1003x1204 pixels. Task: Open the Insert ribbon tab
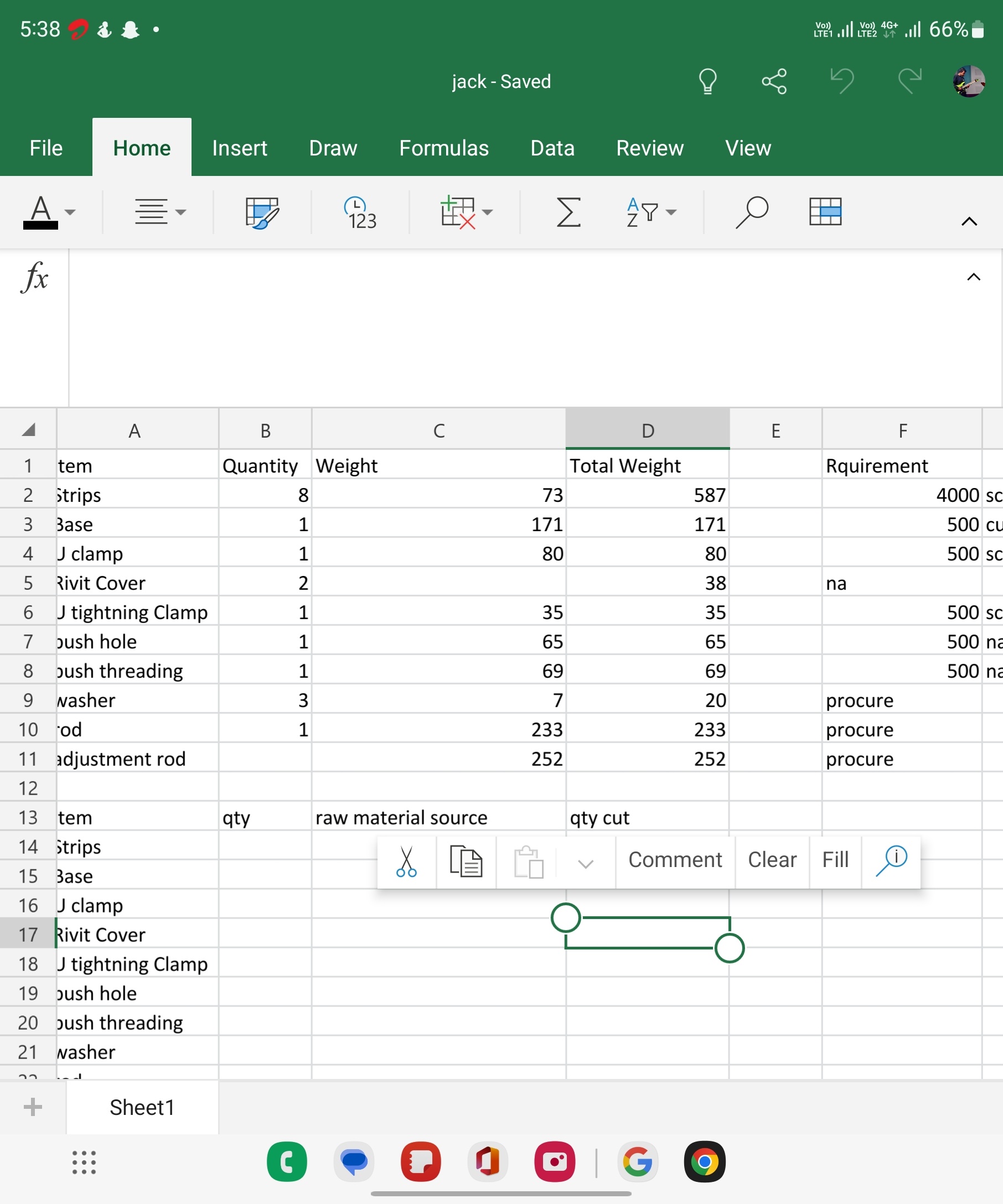click(x=240, y=148)
